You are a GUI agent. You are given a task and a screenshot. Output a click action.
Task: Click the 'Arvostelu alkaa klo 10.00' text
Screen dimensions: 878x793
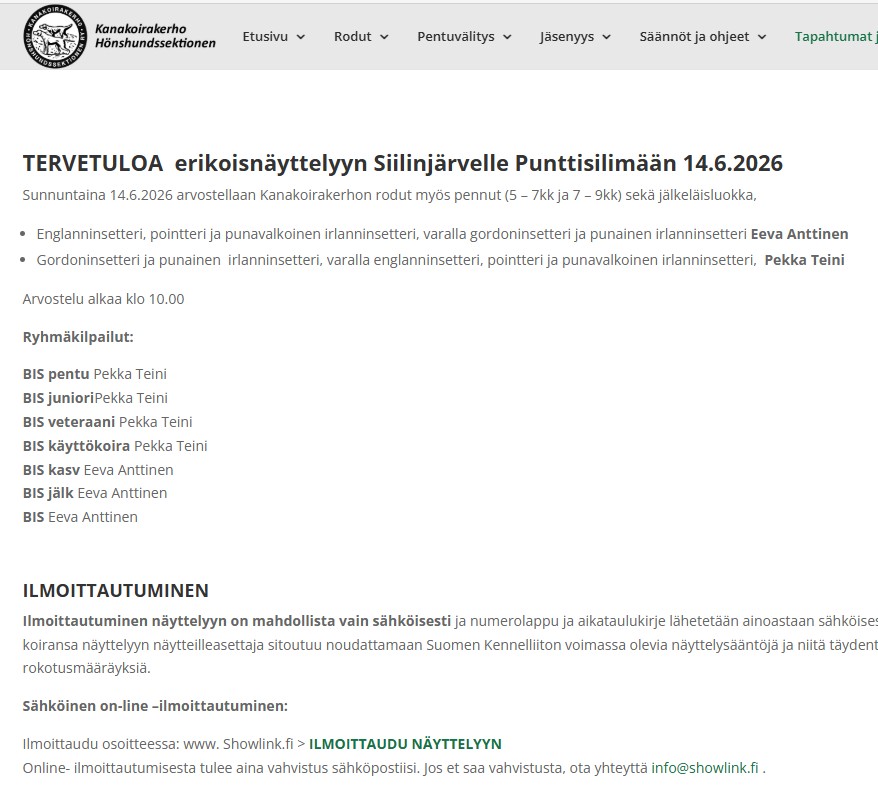103,299
